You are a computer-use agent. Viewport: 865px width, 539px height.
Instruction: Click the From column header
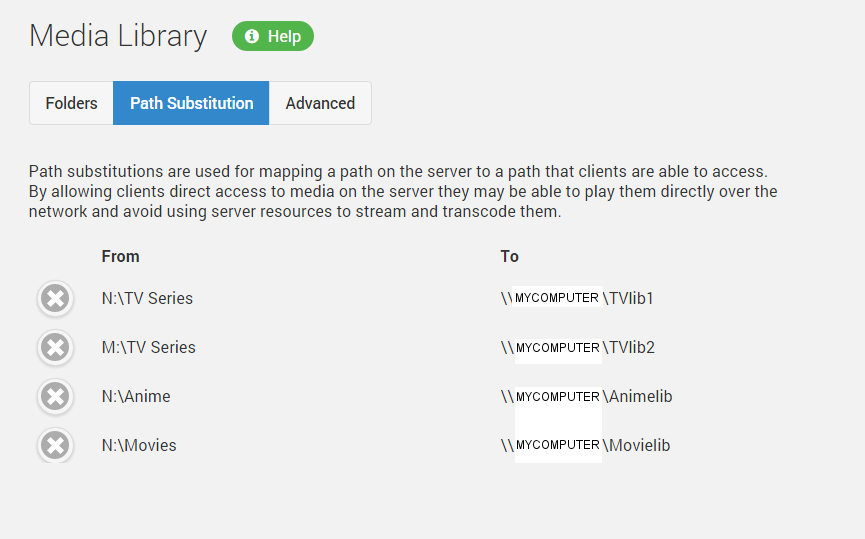pyautogui.click(x=120, y=256)
